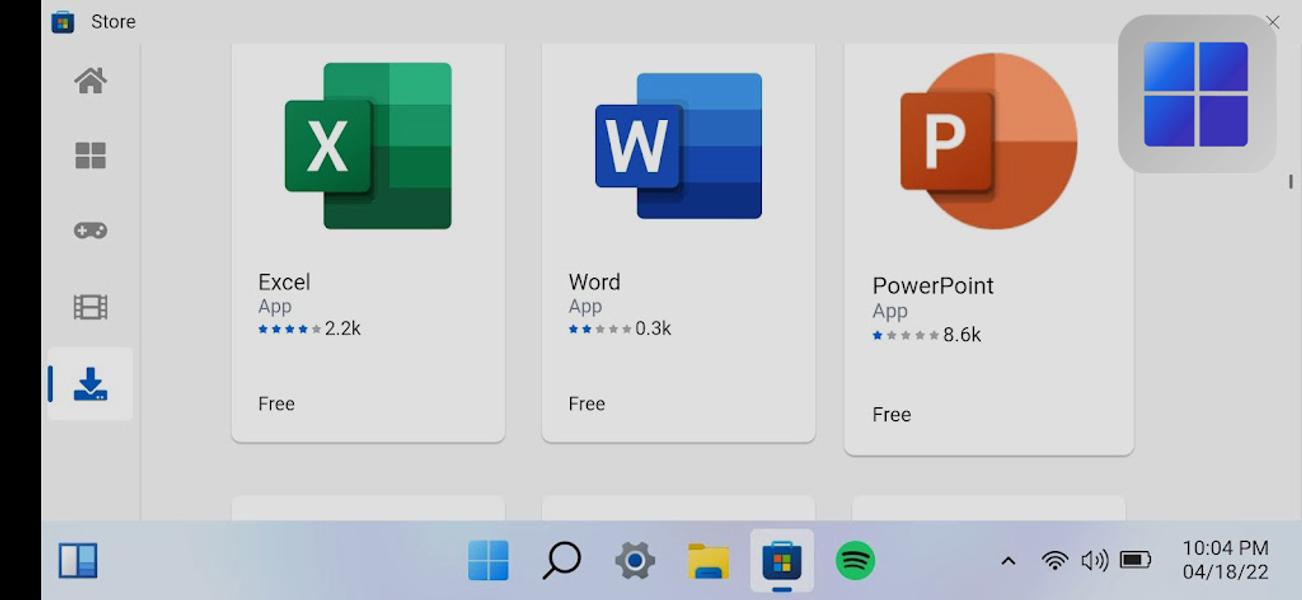The width and height of the screenshot is (1302, 600).
Task: Open the Excel app title text
Action: (284, 282)
